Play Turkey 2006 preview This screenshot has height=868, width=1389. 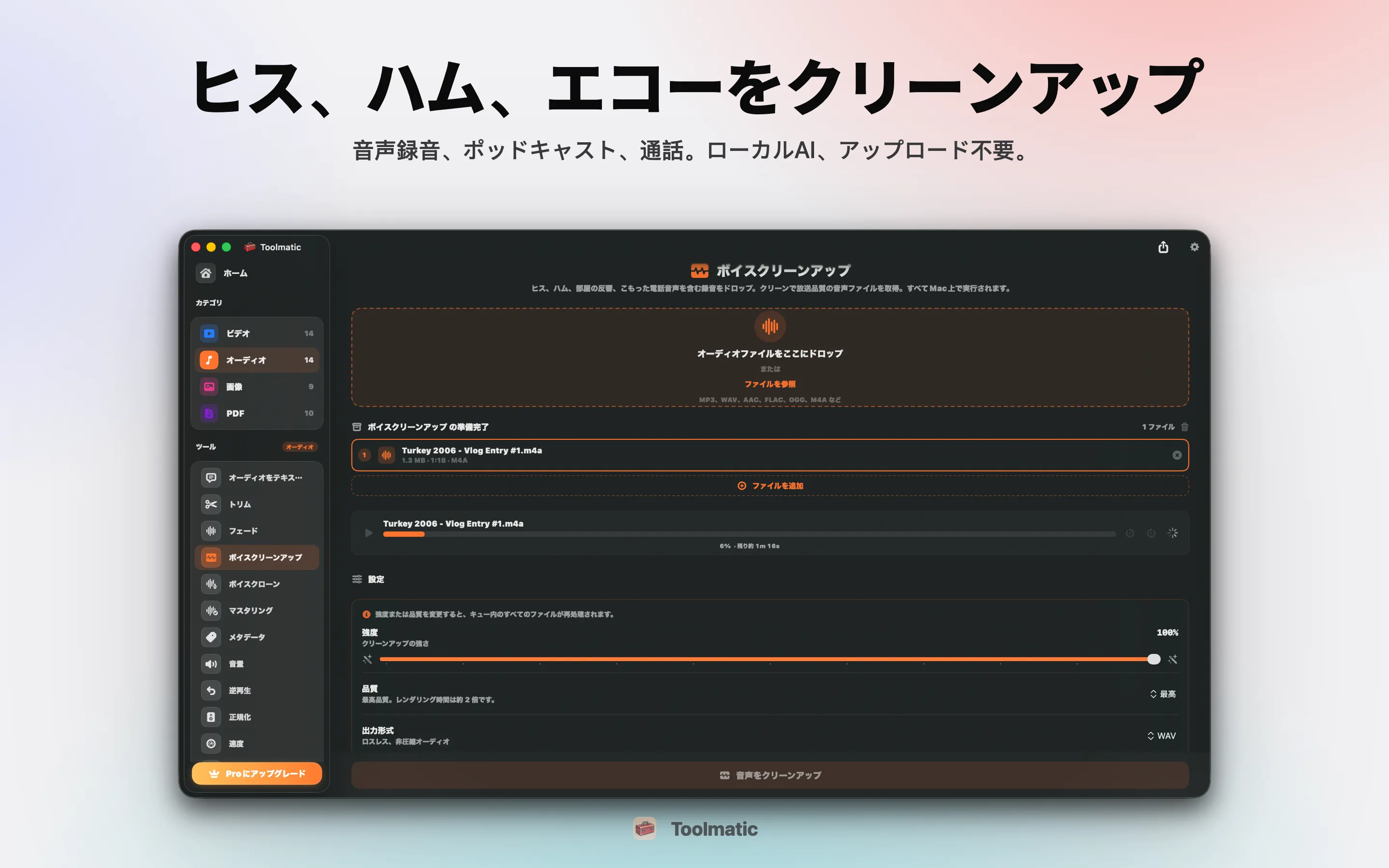(x=368, y=533)
